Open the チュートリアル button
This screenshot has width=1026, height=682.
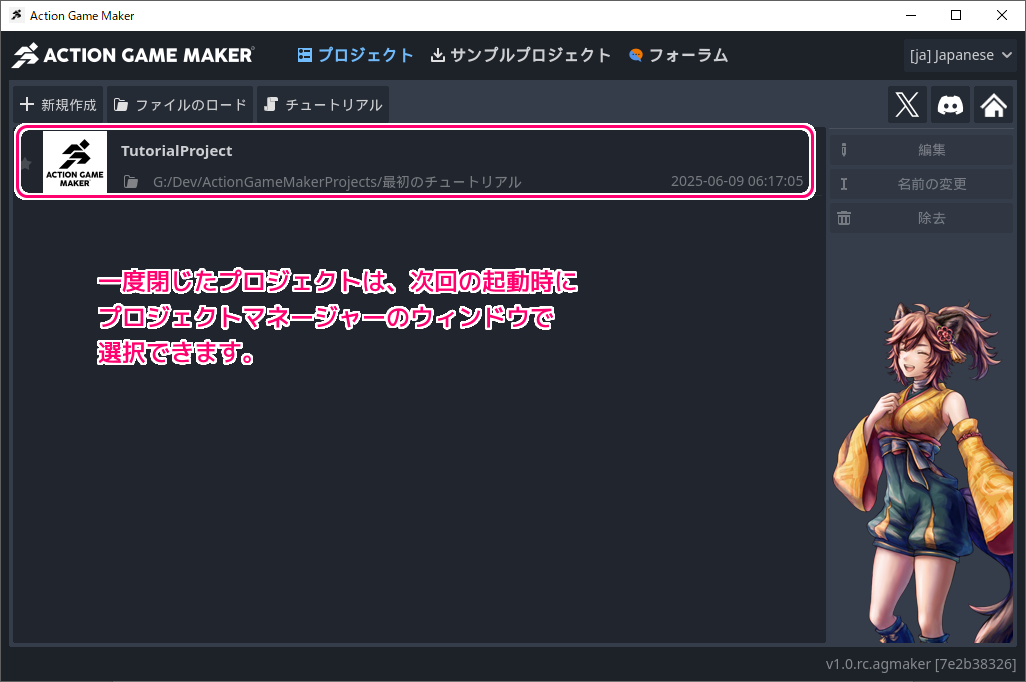[323, 105]
